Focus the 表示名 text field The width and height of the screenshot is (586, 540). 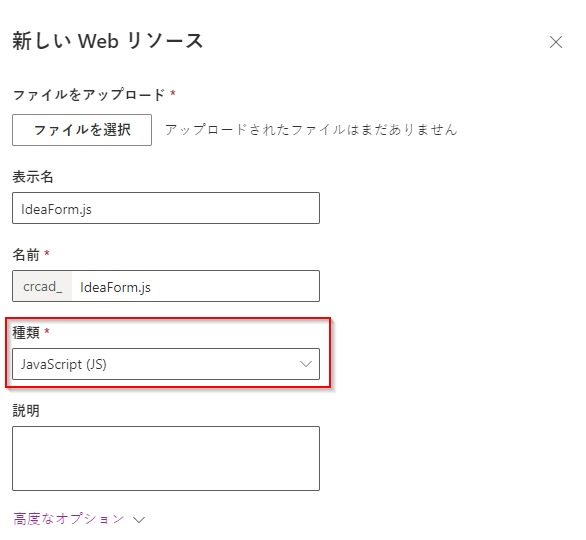[x=166, y=208]
